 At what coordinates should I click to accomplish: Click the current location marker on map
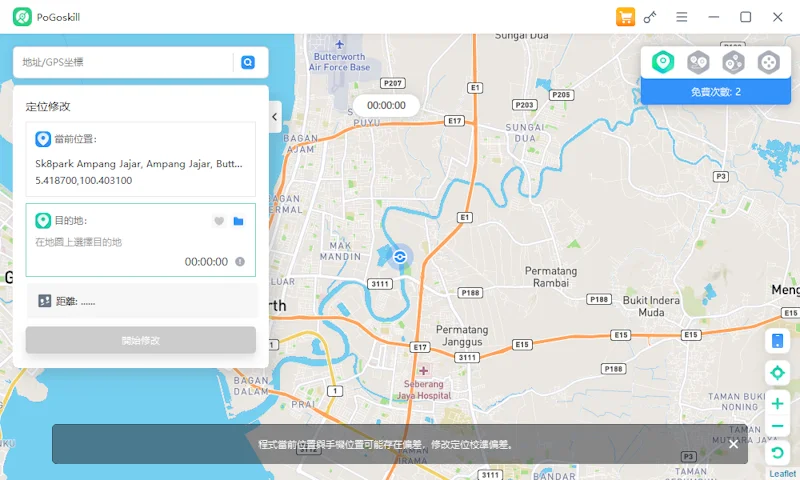click(400, 257)
